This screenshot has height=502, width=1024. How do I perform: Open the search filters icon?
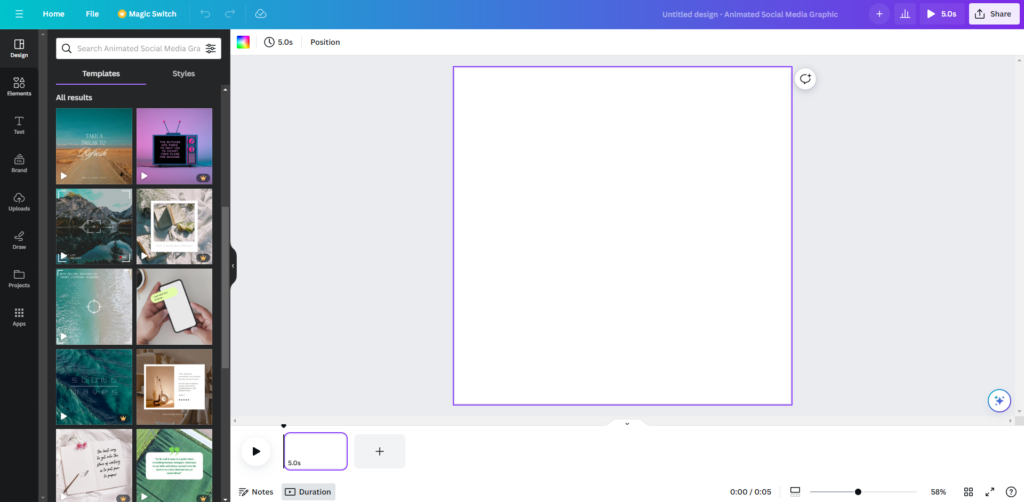[210, 48]
